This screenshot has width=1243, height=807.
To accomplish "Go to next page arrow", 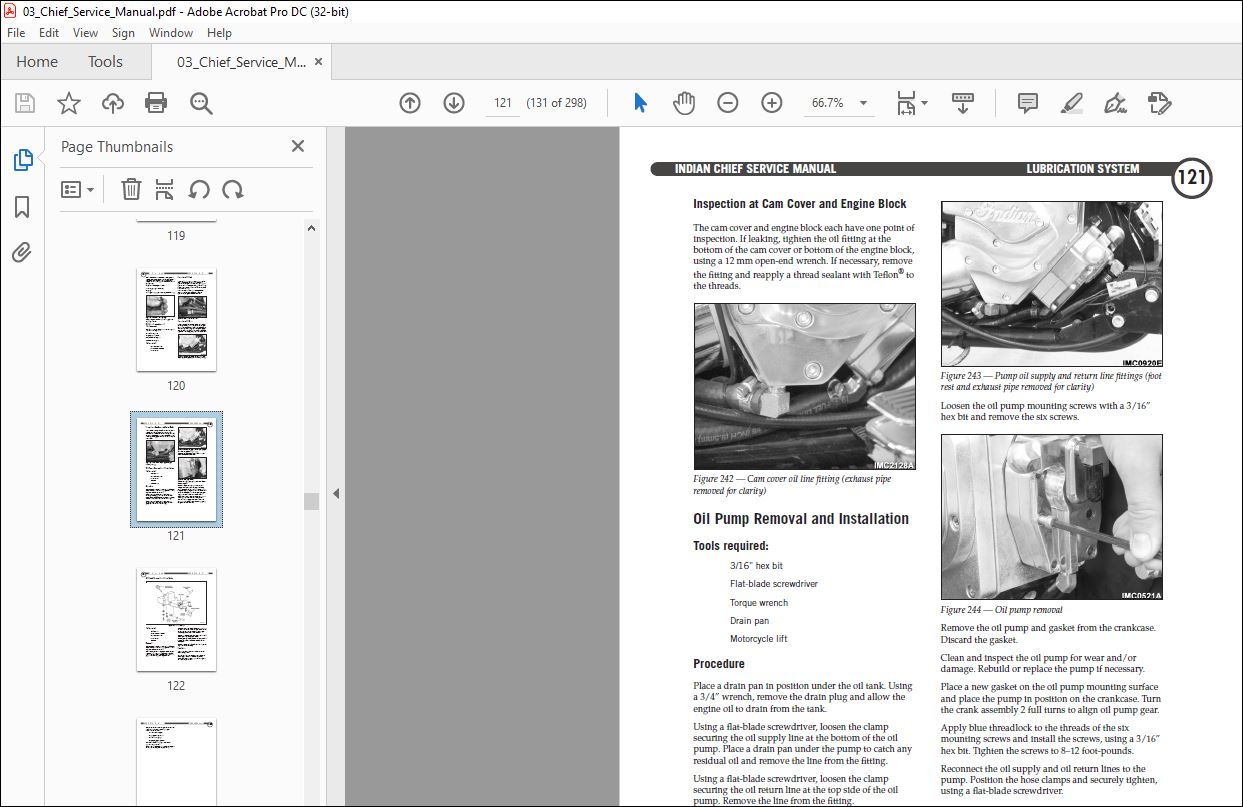I will click(x=454, y=103).
